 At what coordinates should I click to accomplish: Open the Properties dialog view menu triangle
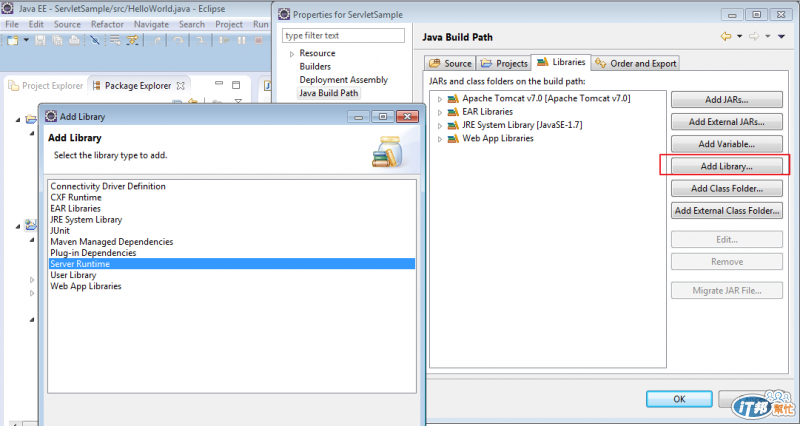pos(781,37)
